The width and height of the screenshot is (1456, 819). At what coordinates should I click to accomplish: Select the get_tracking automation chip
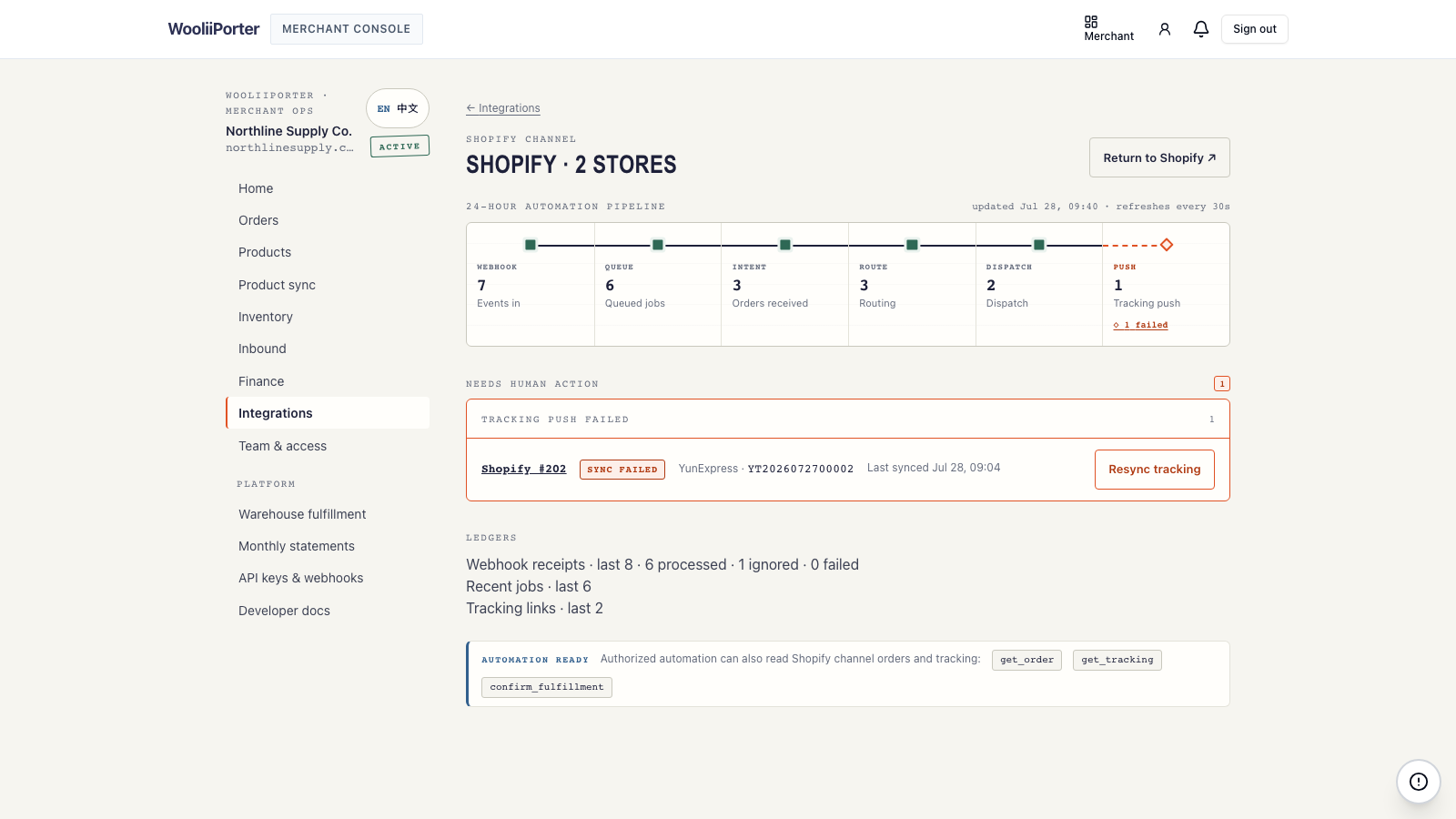point(1117,660)
